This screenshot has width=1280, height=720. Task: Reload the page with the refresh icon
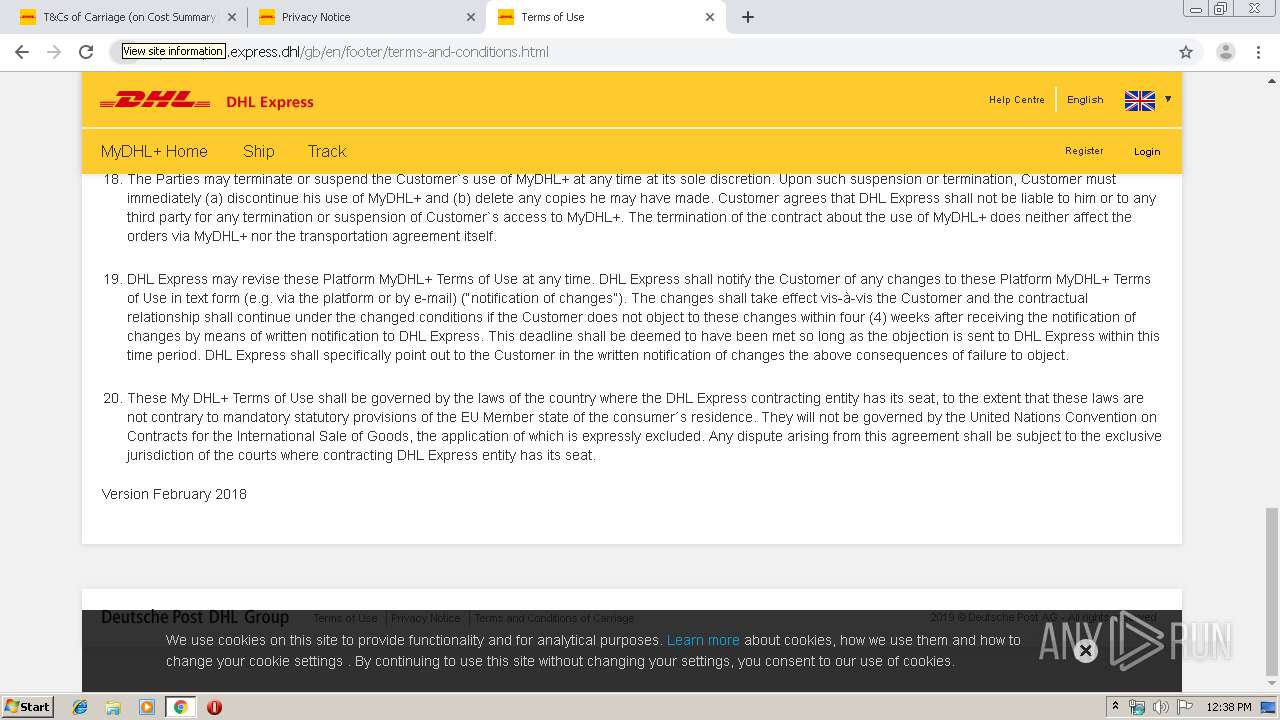point(86,52)
